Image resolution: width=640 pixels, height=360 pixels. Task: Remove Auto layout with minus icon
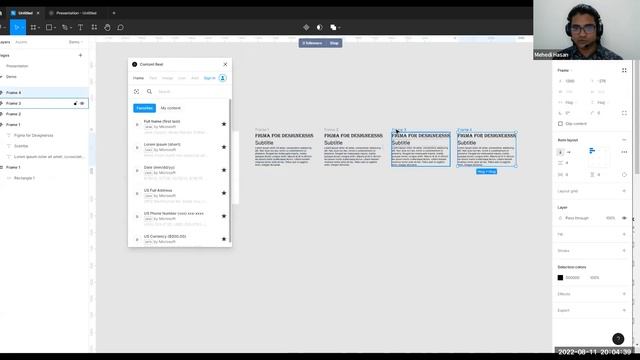(x=624, y=140)
